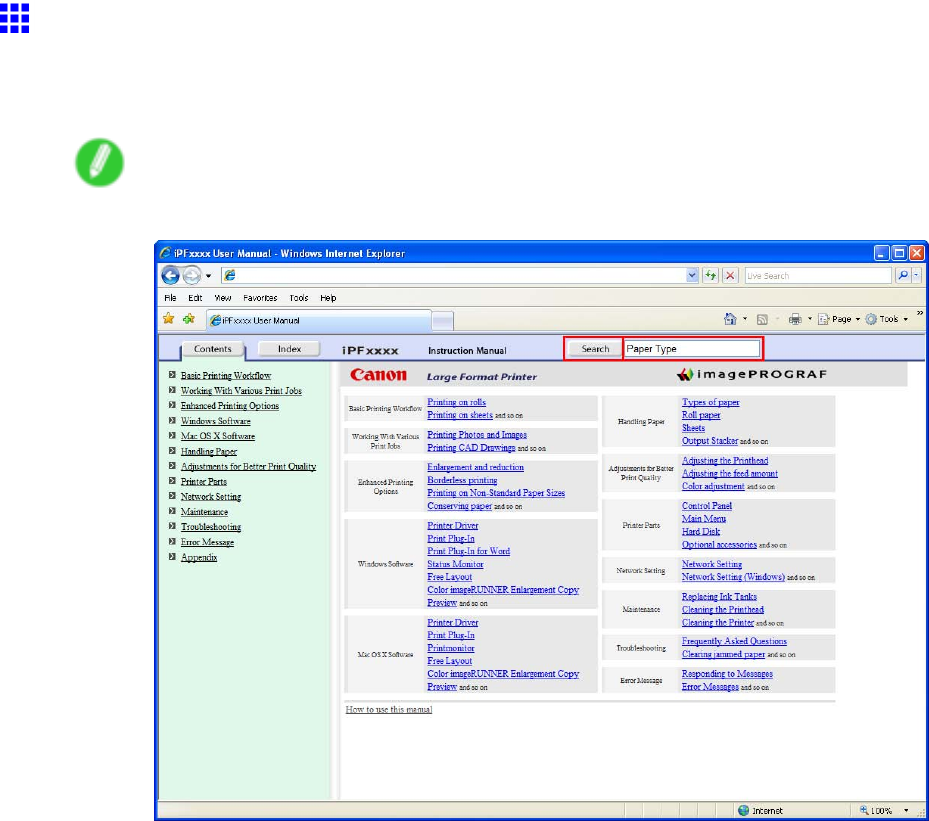
Task: Open the How to use this manual link
Action: [389, 709]
